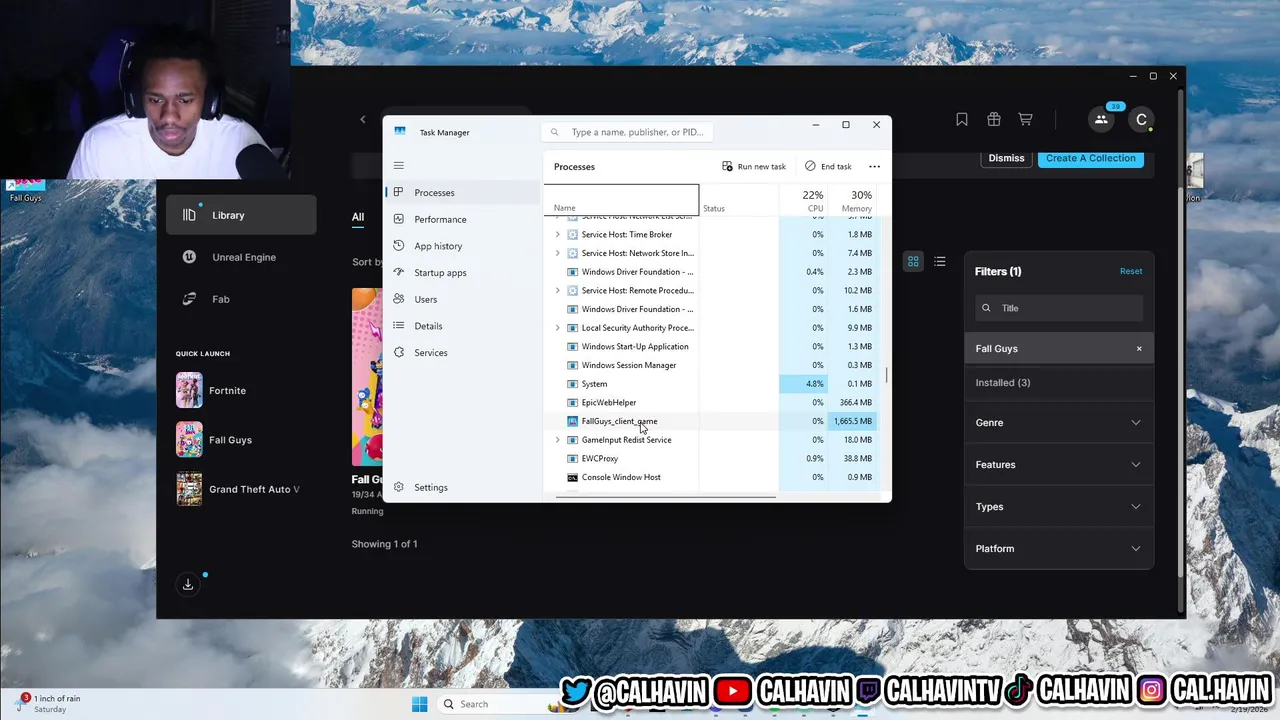Open the Task Manager more options ellipsis

pyautogui.click(x=874, y=166)
